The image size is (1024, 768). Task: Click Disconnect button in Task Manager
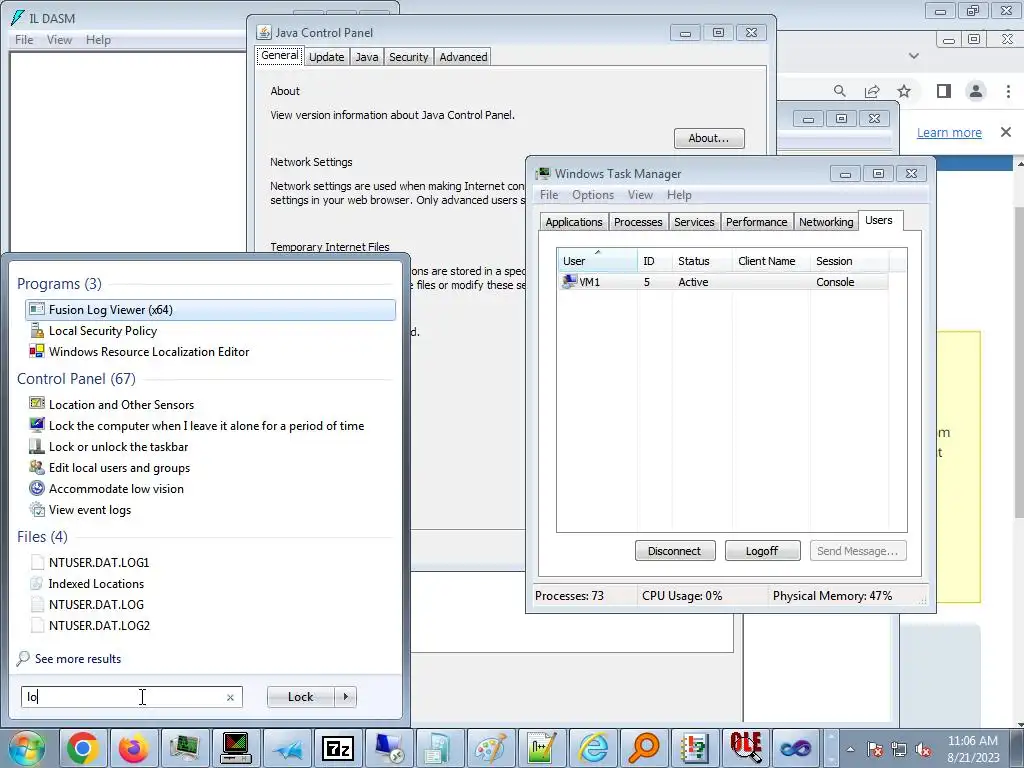pyautogui.click(x=675, y=551)
